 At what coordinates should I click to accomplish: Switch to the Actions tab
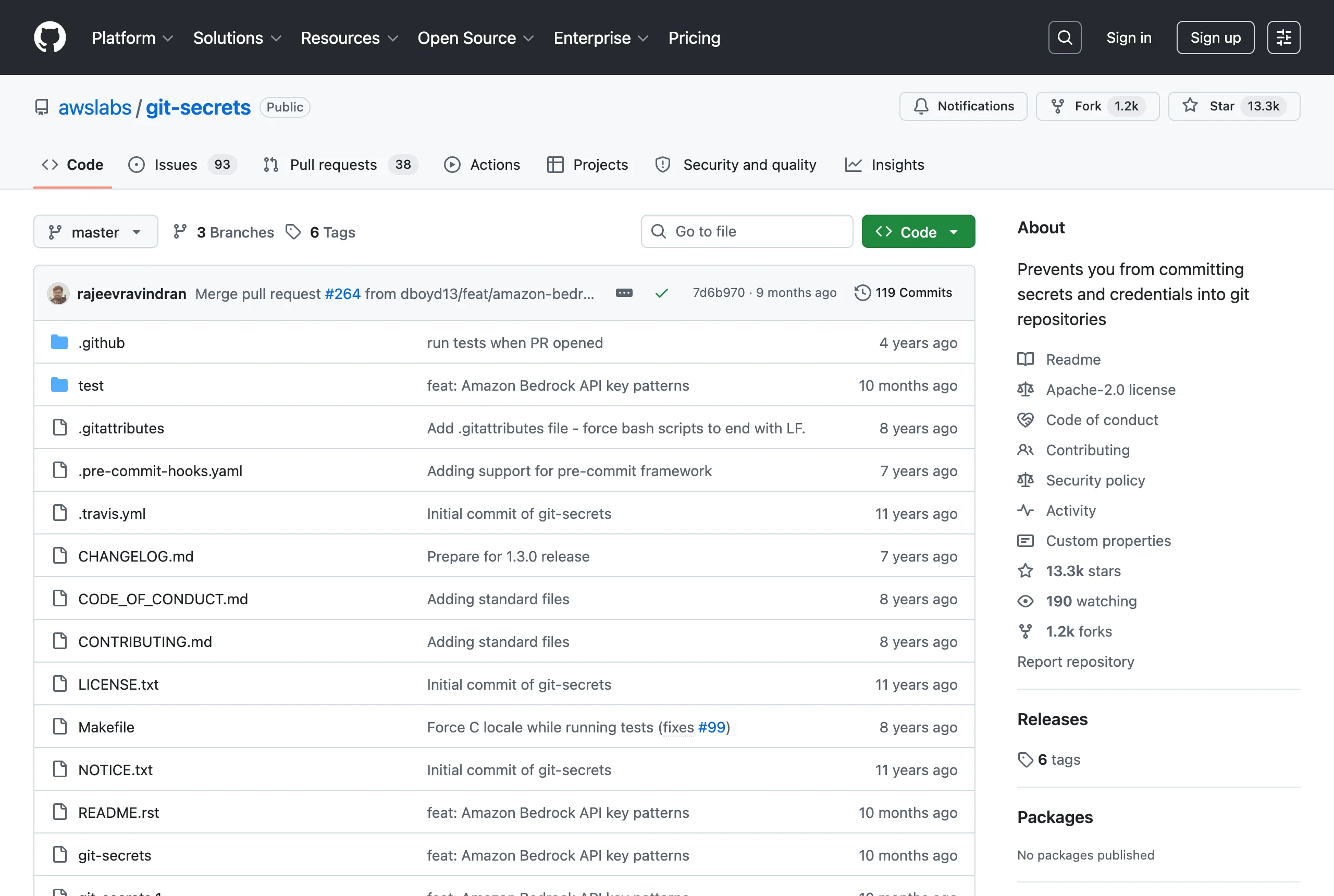pos(482,165)
